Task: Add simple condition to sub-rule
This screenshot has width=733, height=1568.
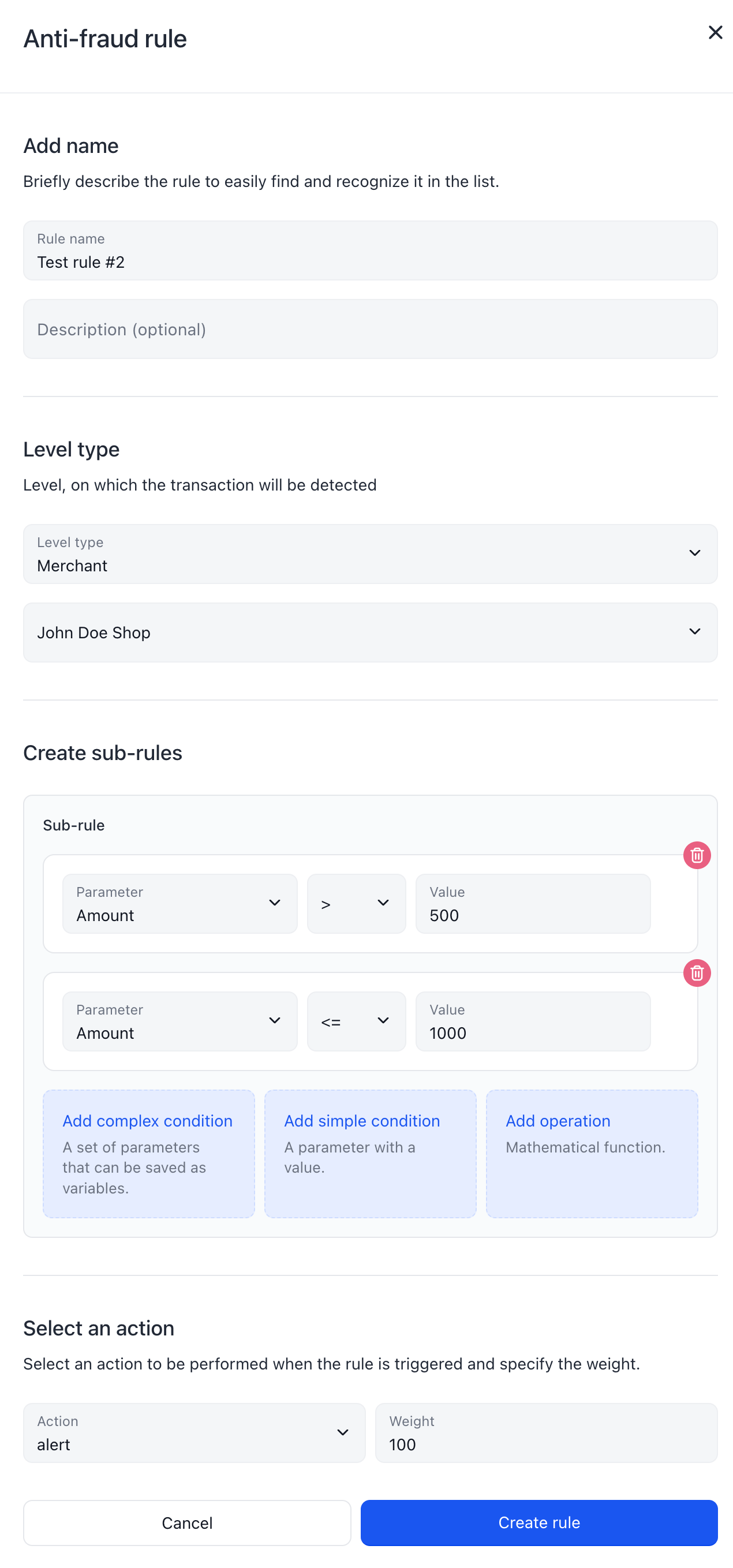Action: (x=370, y=1154)
